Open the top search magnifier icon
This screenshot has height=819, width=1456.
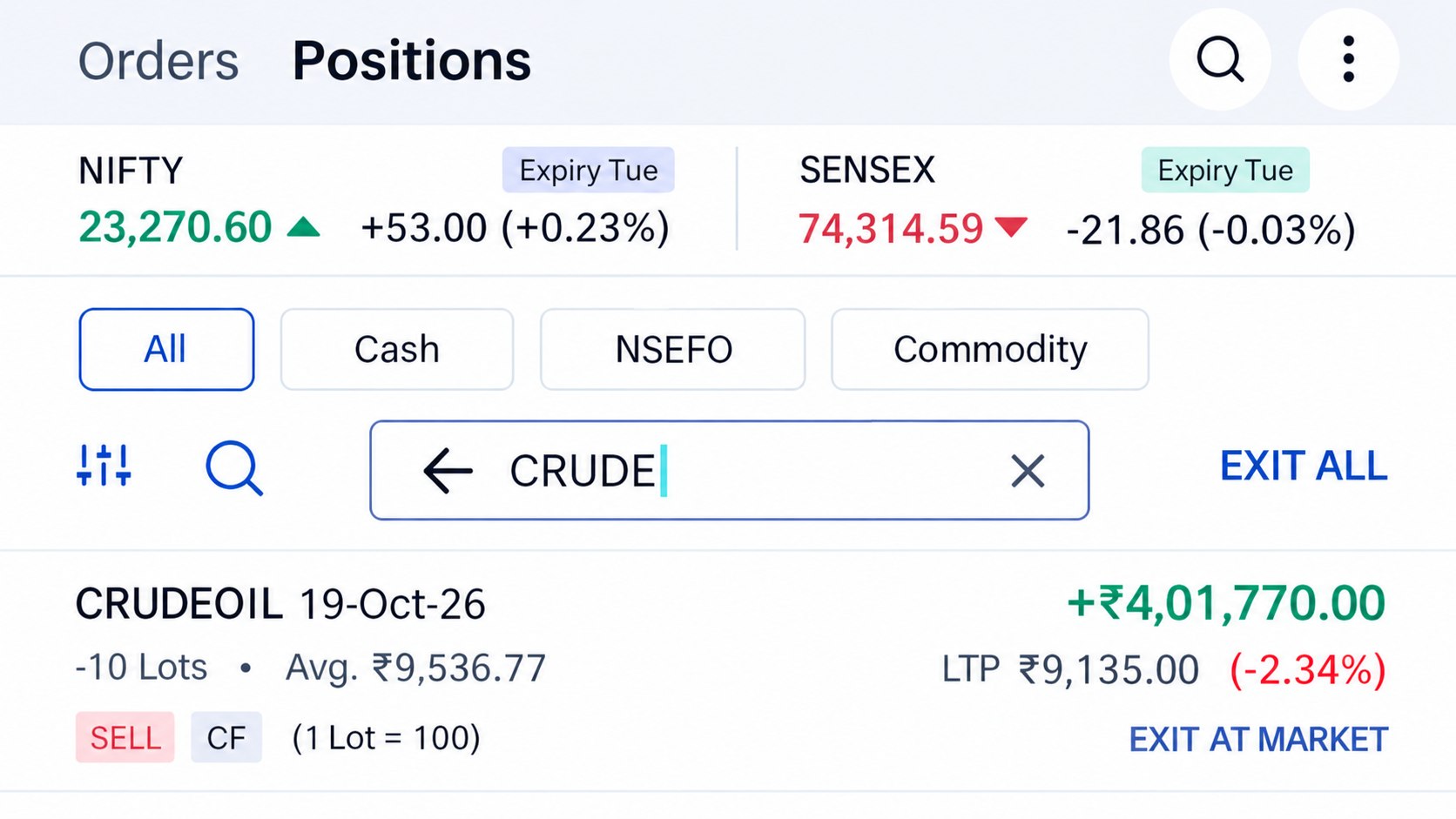click(x=1219, y=59)
